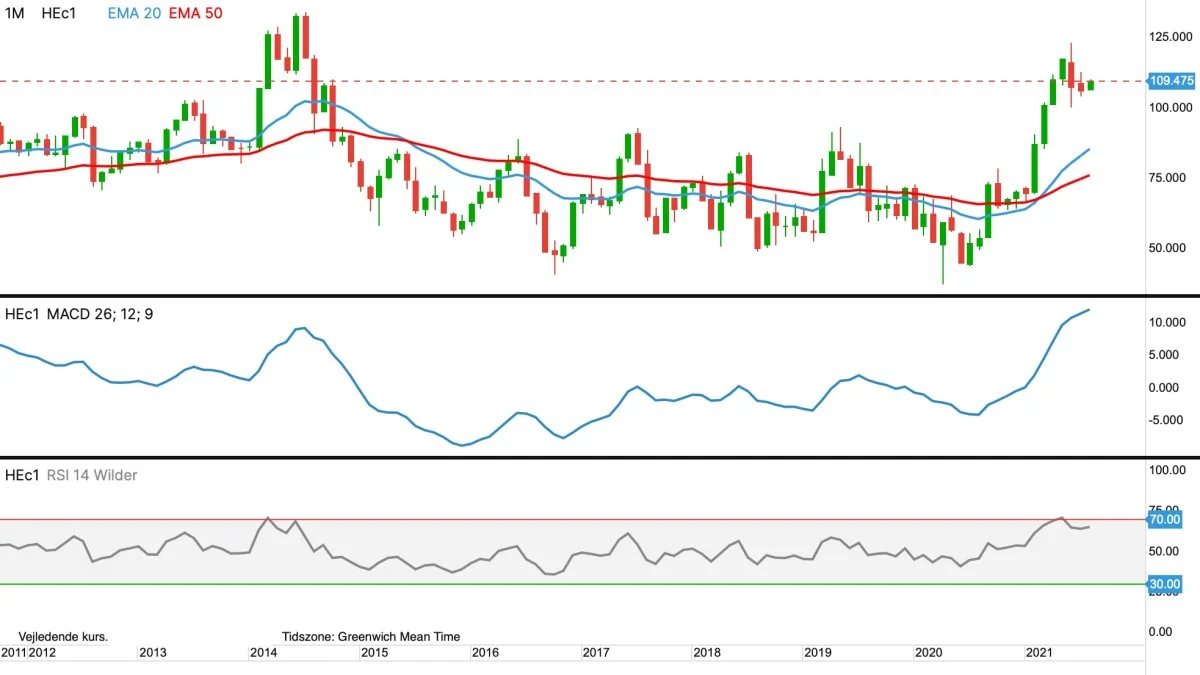Click the EMA 20 legend label
Screen dimensions: 1200x675
(x=134, y=14)
